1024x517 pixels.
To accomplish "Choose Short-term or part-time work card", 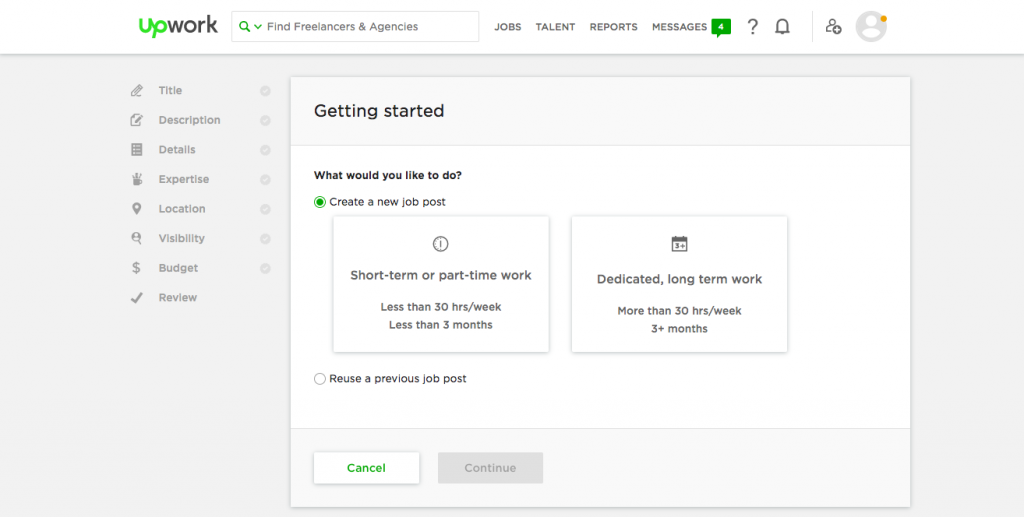I will point(441,284).
